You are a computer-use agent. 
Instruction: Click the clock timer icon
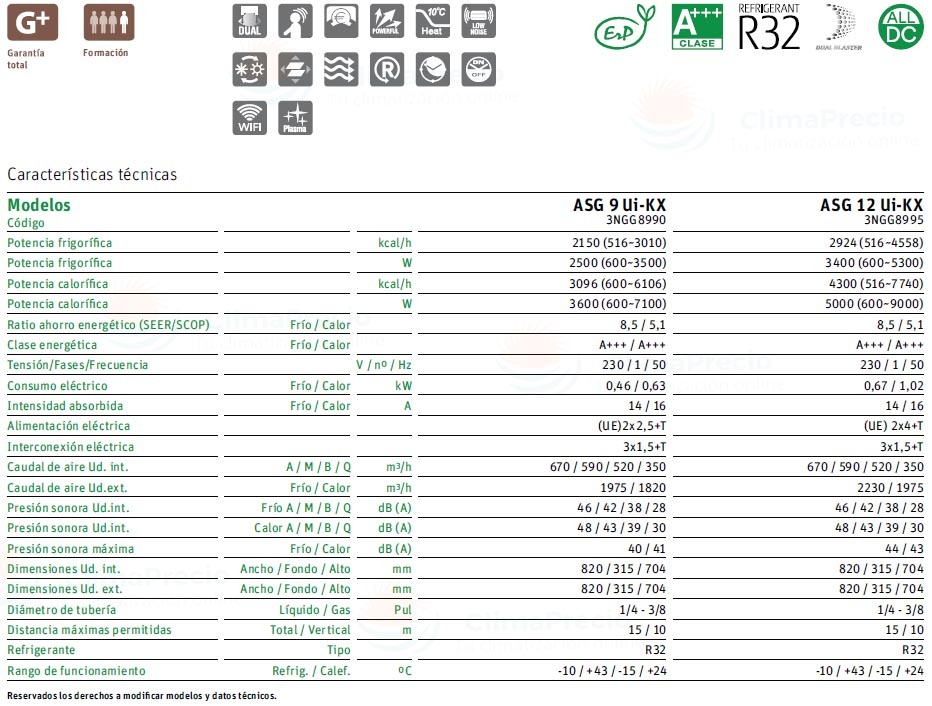pyautogui.click(x=433, y=70)
